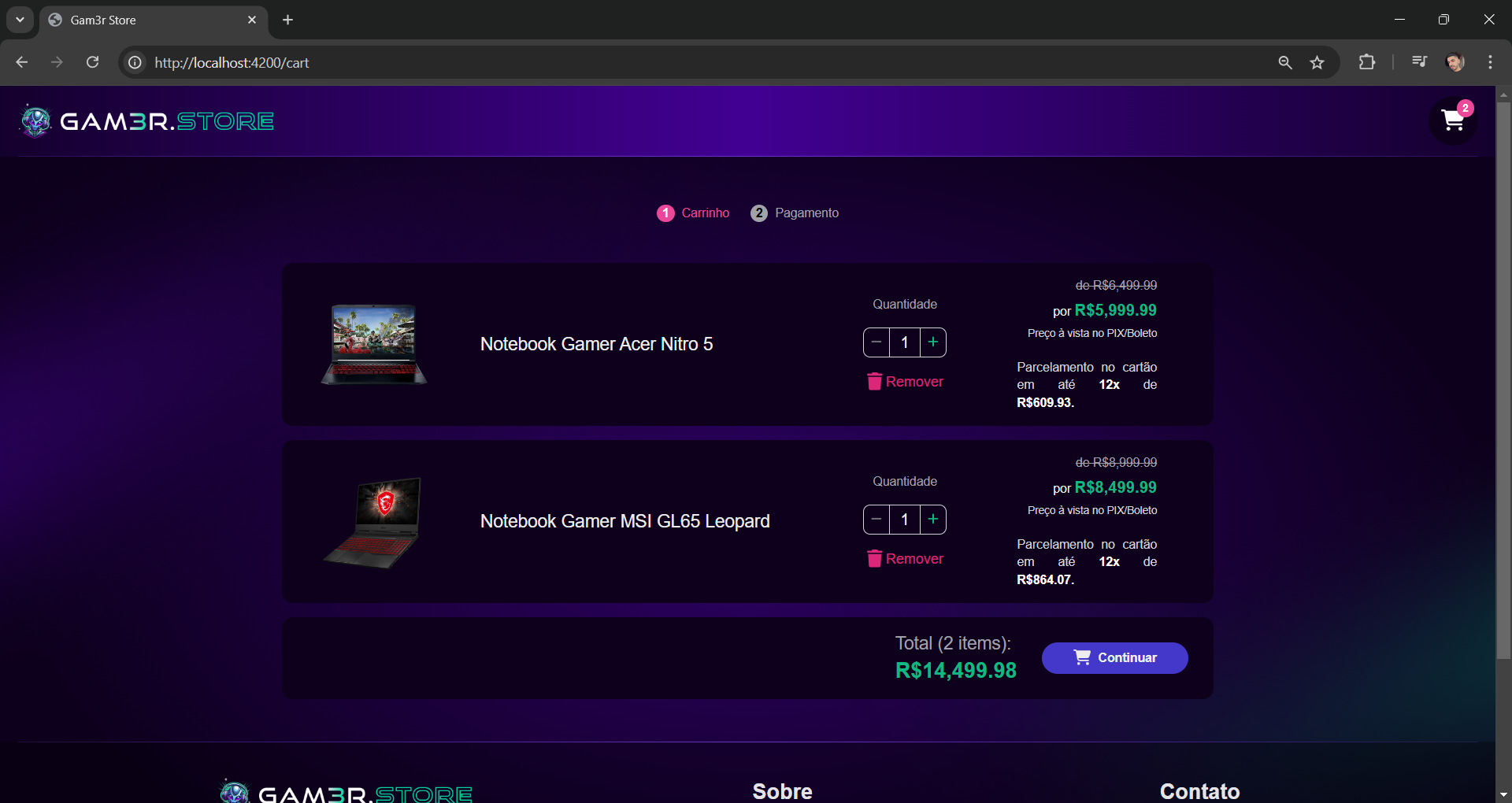This screenshot has height=803, width=1512.
Task: Reload the cart page
Action: tap(92, 62)
